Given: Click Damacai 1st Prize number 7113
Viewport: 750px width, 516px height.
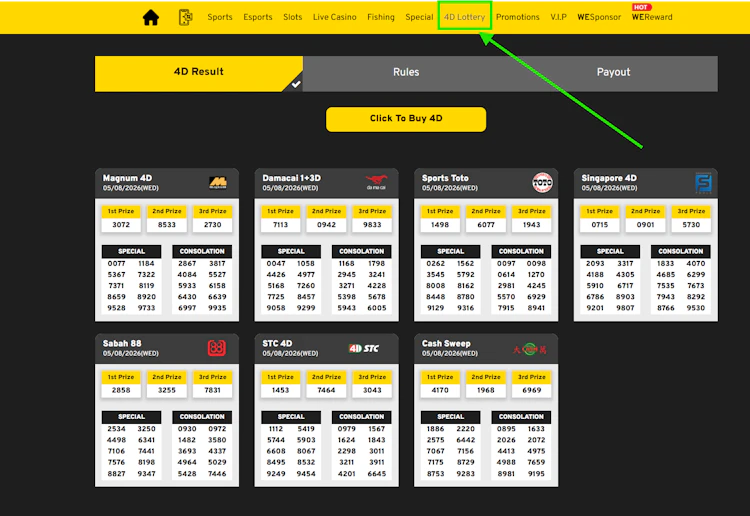Looking at the screenshot, I should click(x=280, y=225).
